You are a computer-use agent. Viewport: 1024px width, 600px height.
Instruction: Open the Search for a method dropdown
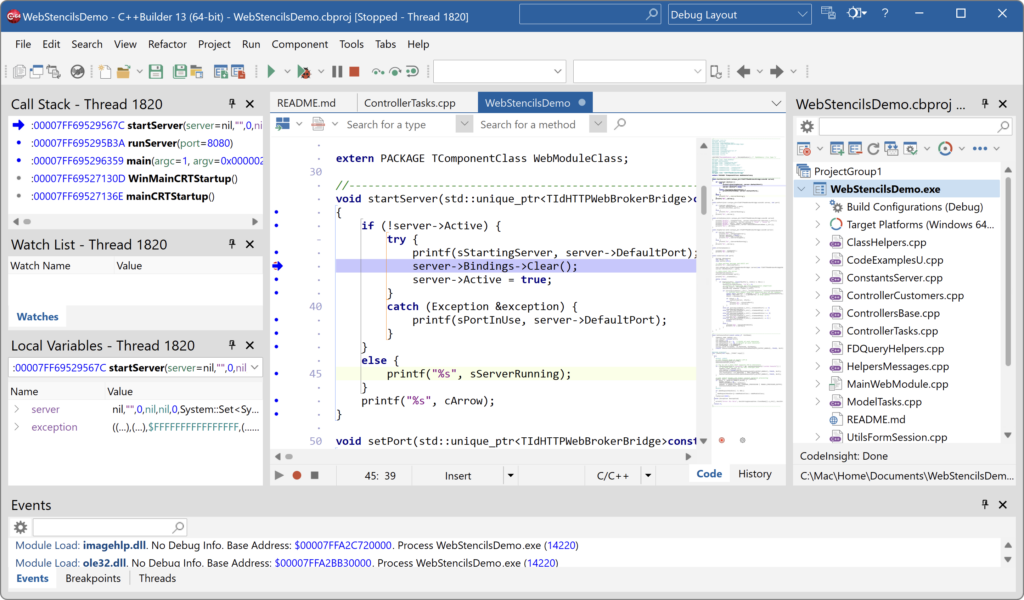tap(598, 124)
